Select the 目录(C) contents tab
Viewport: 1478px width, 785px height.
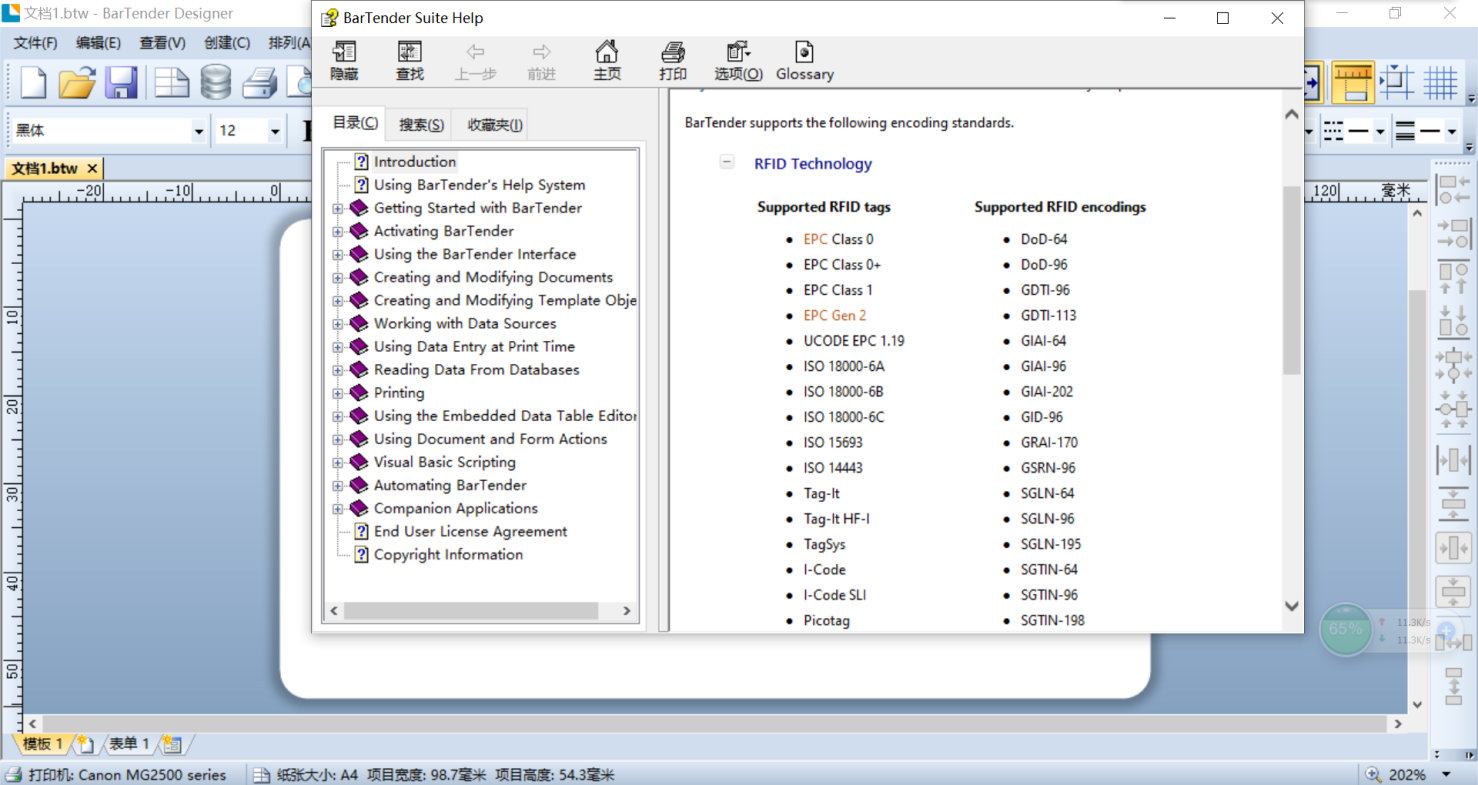pos(355,123)
